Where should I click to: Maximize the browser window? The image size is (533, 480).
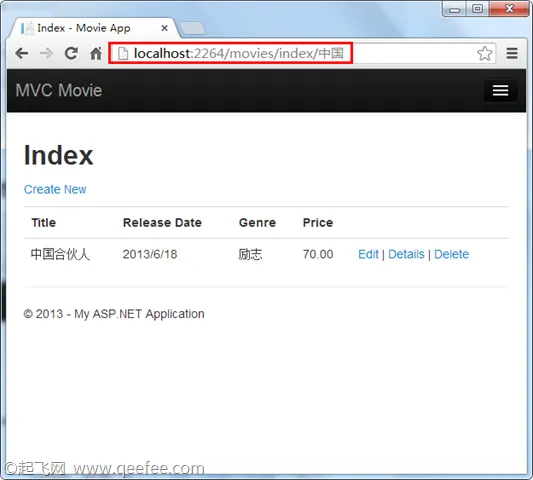coord(478,8)
